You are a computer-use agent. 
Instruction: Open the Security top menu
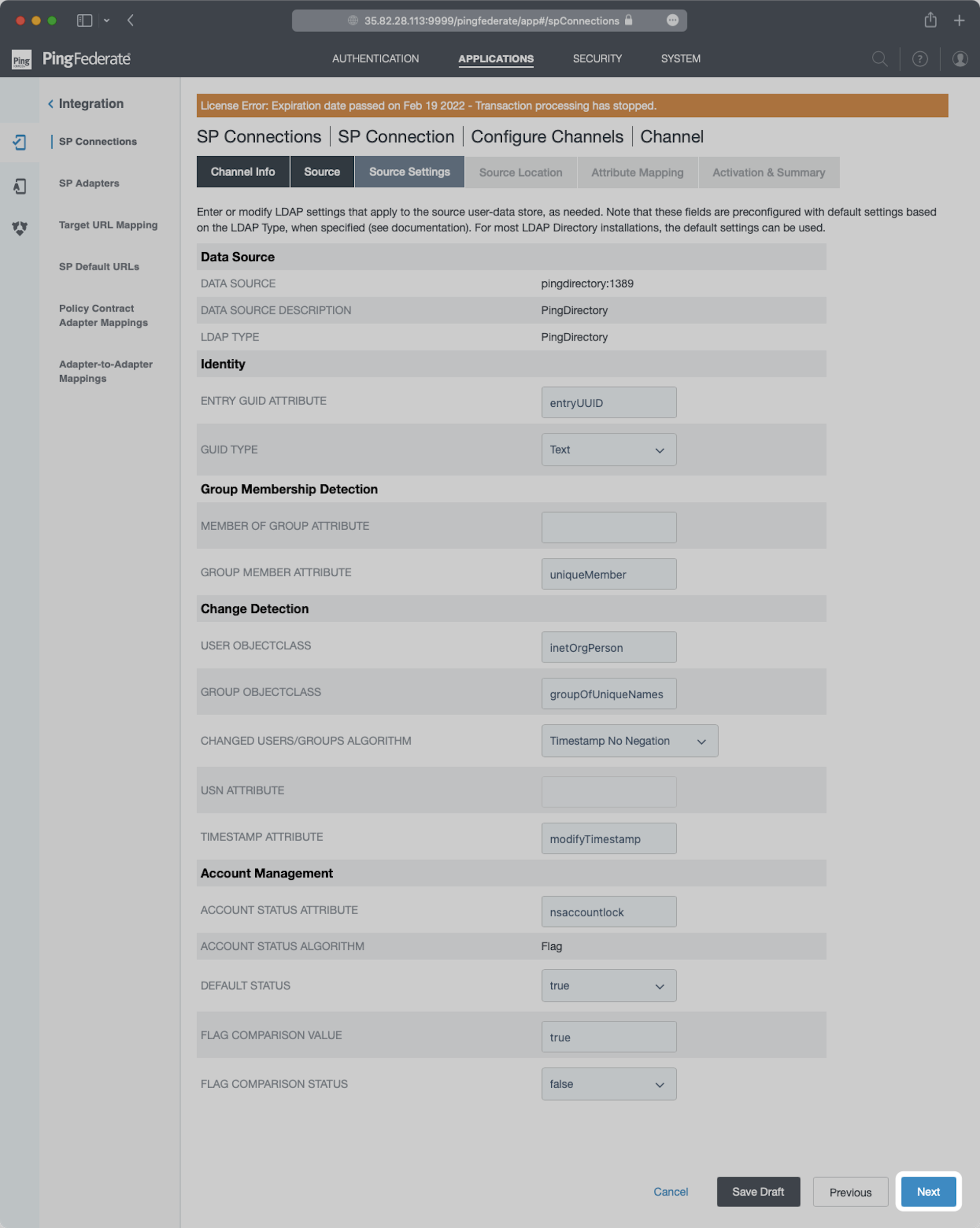point(597,59)
